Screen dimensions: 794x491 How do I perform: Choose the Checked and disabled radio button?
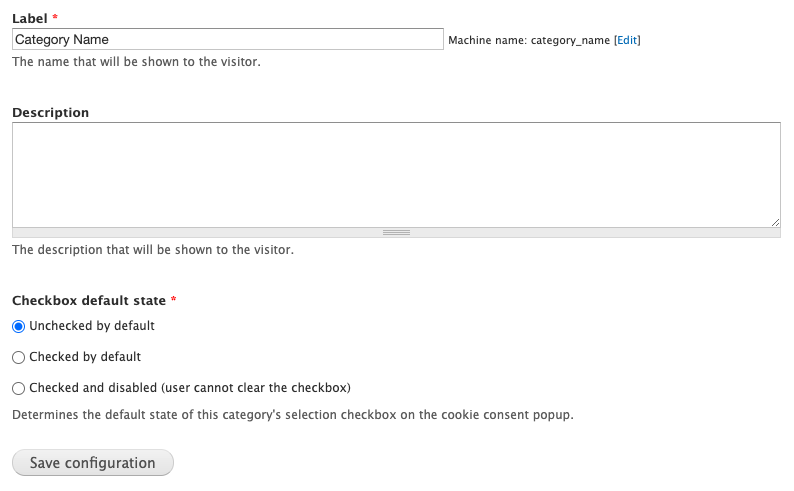click(x=18, y=388)
